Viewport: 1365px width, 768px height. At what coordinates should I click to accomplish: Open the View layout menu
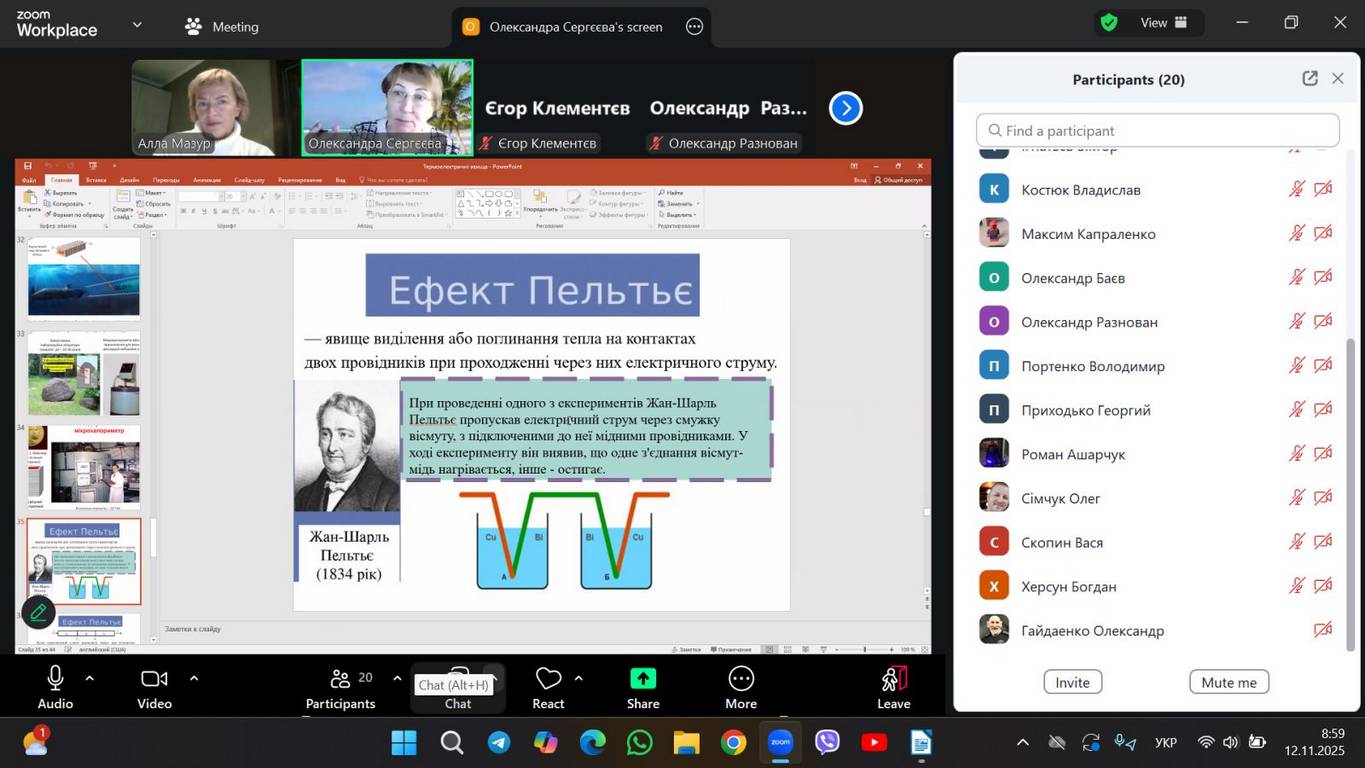[1165, 22]
